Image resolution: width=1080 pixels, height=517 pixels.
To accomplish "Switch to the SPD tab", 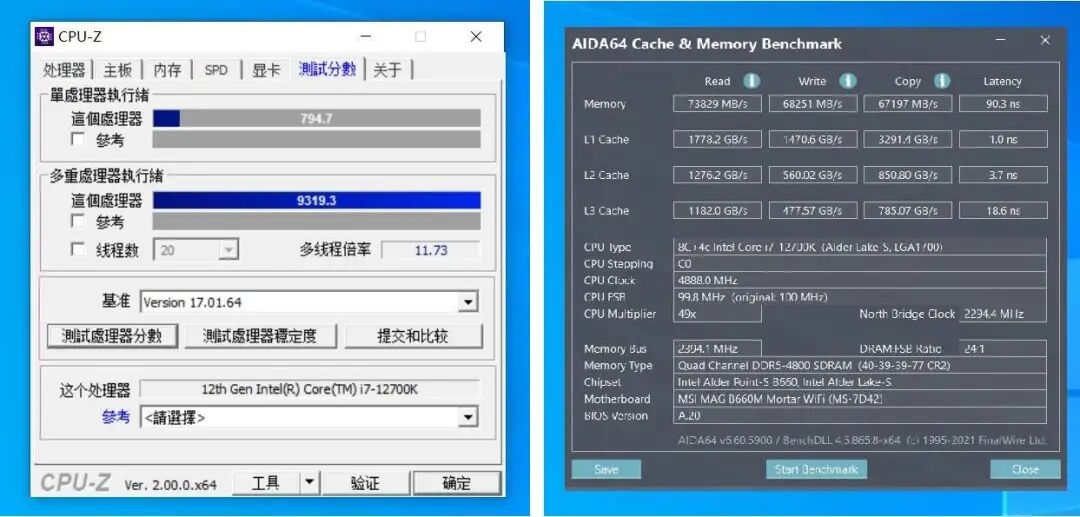I will [x=216, y=70].
